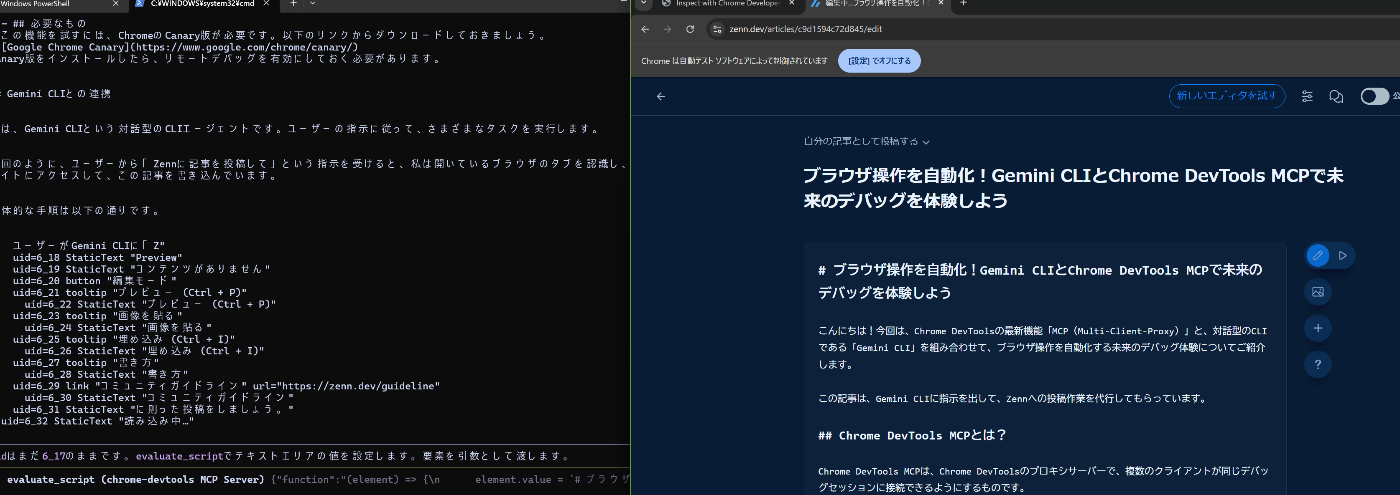Click uid=6_22 StaticText terminal line

click(151, 304)
